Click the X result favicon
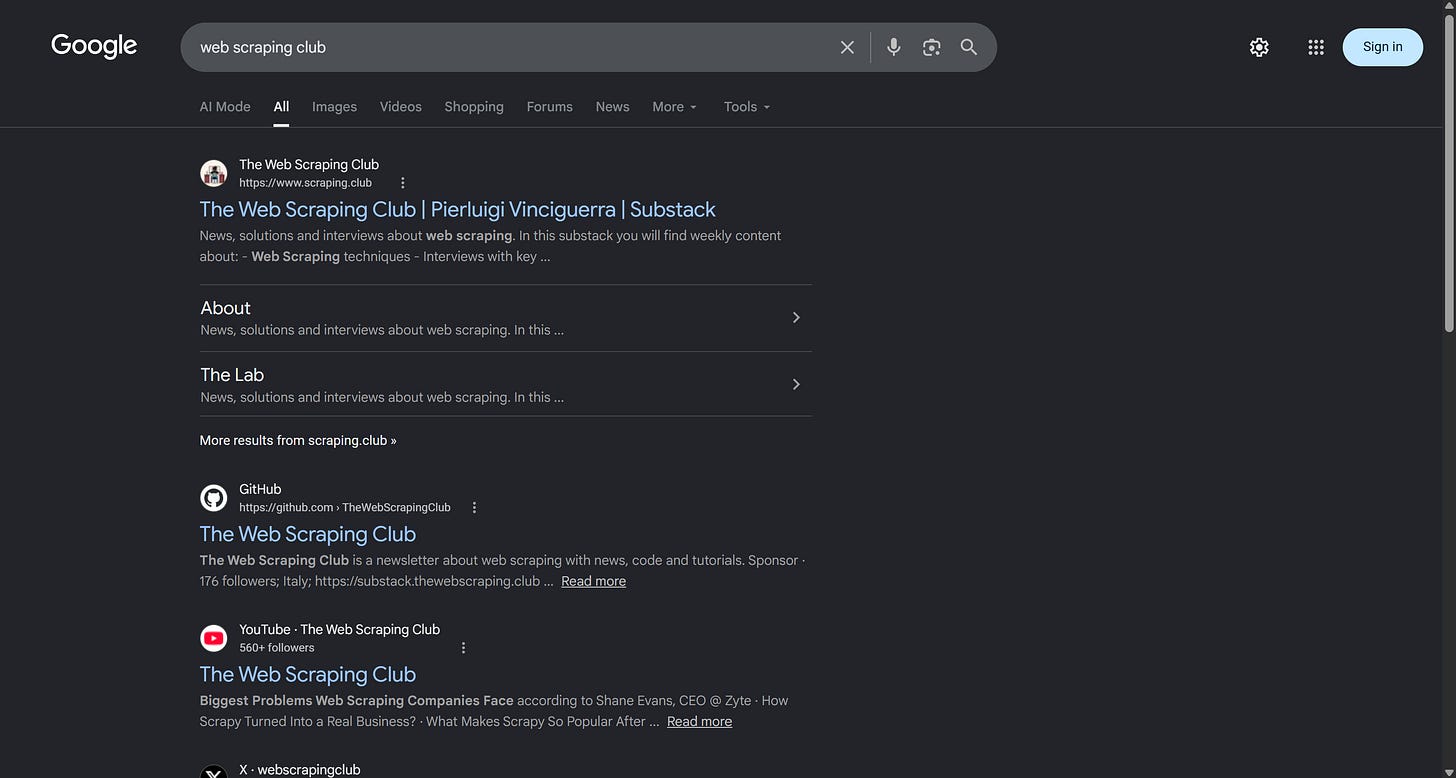The width and height of the screenshot is (1456, 778). (x=214, y=772)
